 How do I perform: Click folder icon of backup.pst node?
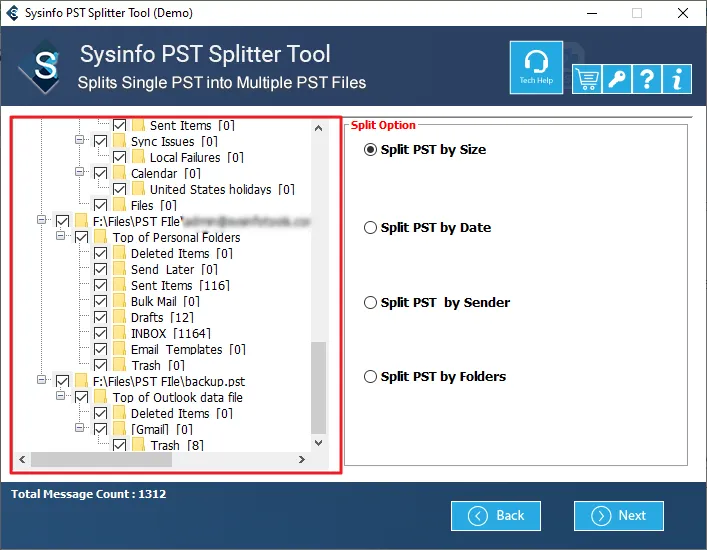coord(82,381)
